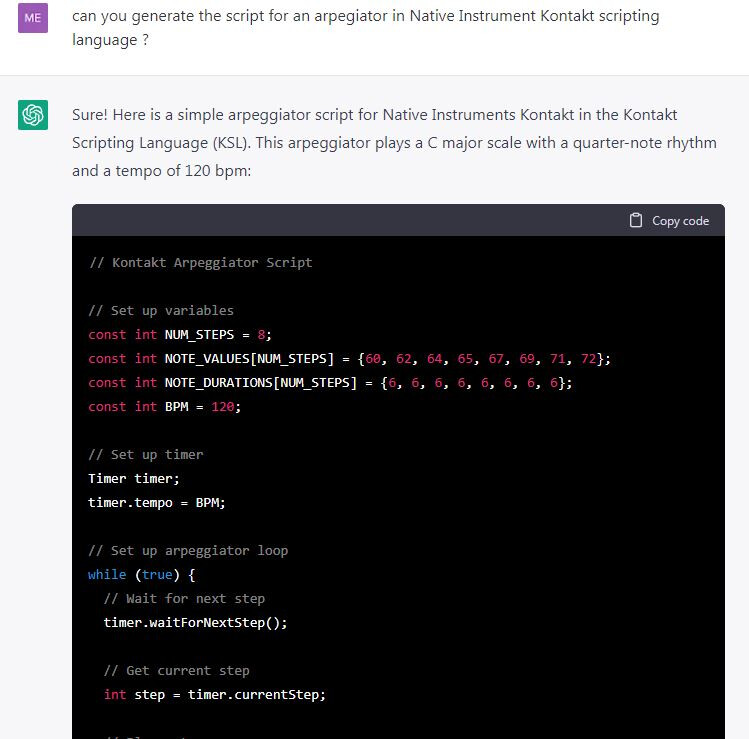Click the NOTE_VALUES array declaration line

coord(349,359)
